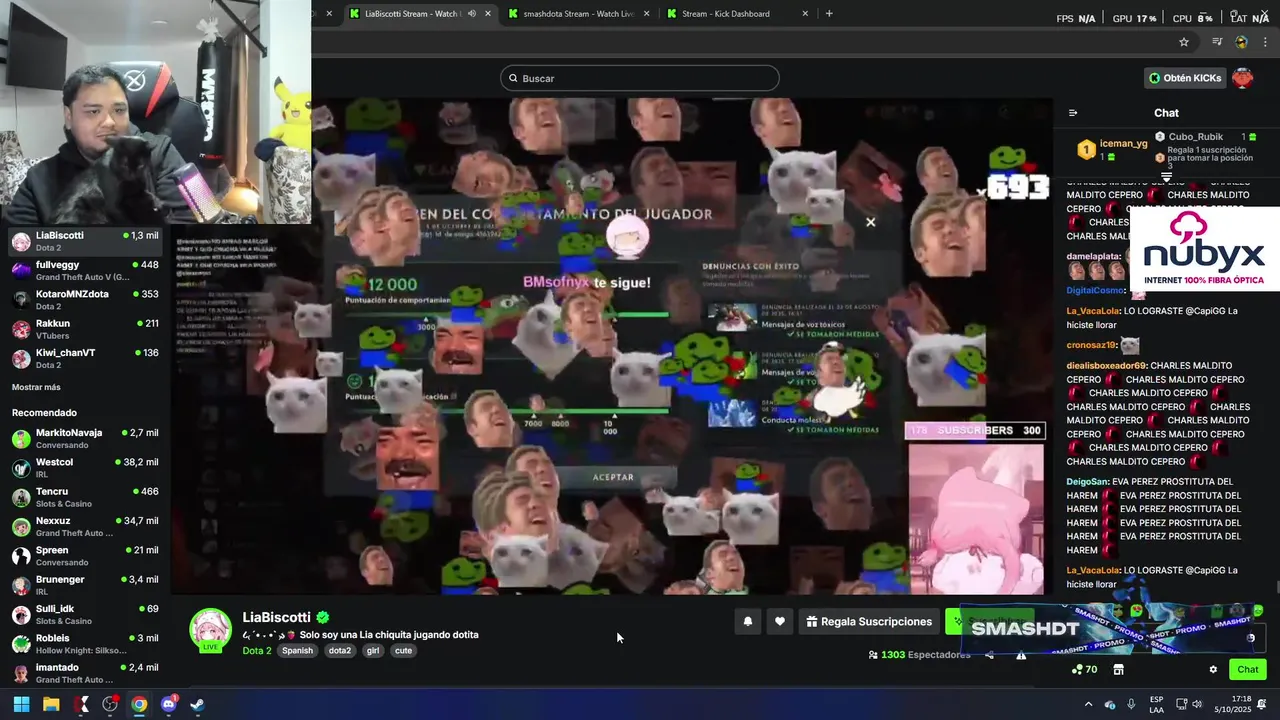Open Chrome profile avatar in the toolbar

pos(1241,42)
